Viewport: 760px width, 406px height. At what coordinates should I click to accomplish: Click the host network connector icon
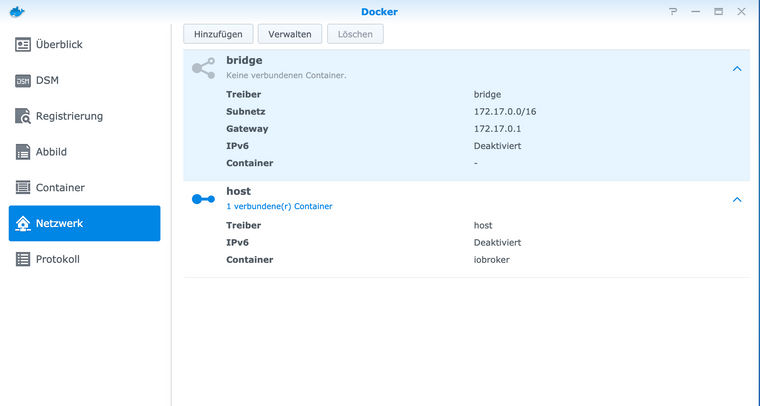click(204, 199)
